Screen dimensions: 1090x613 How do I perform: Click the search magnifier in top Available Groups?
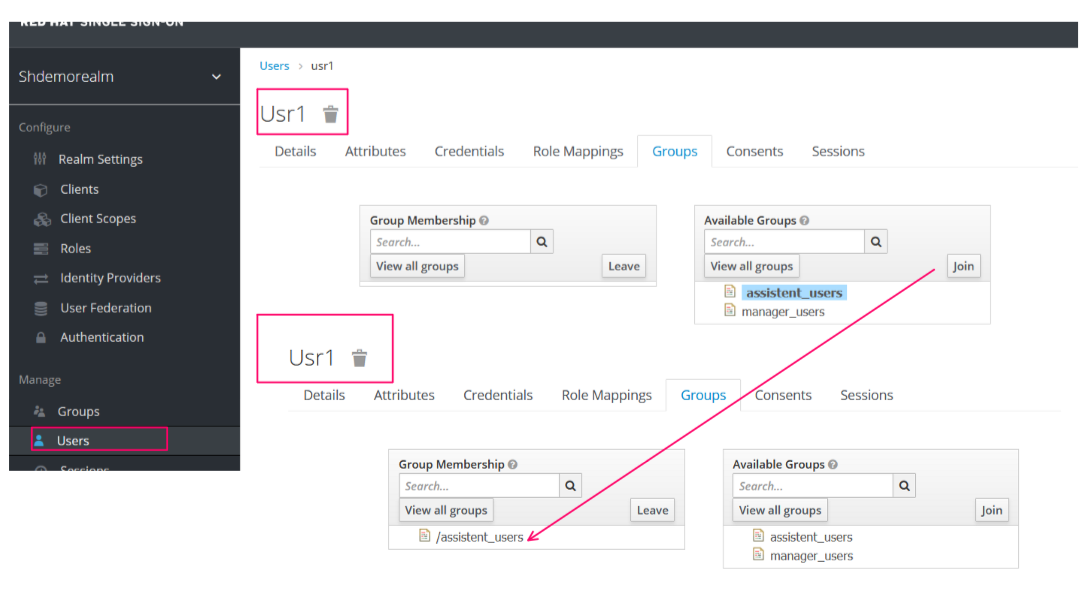tap(876, 242)
